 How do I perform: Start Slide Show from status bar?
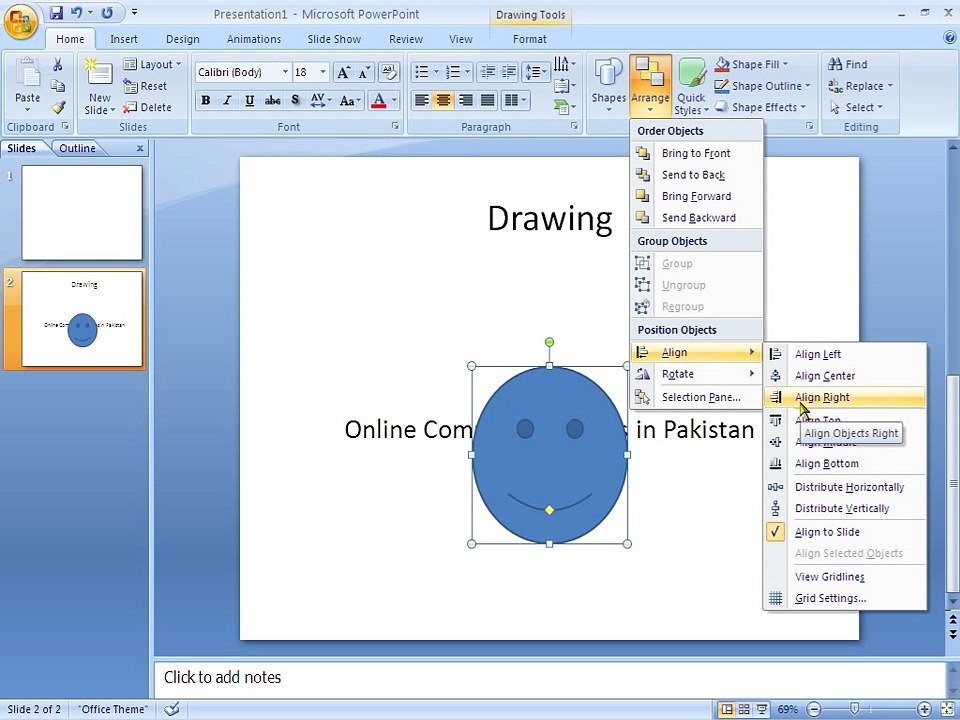click(x=762, y=709)
